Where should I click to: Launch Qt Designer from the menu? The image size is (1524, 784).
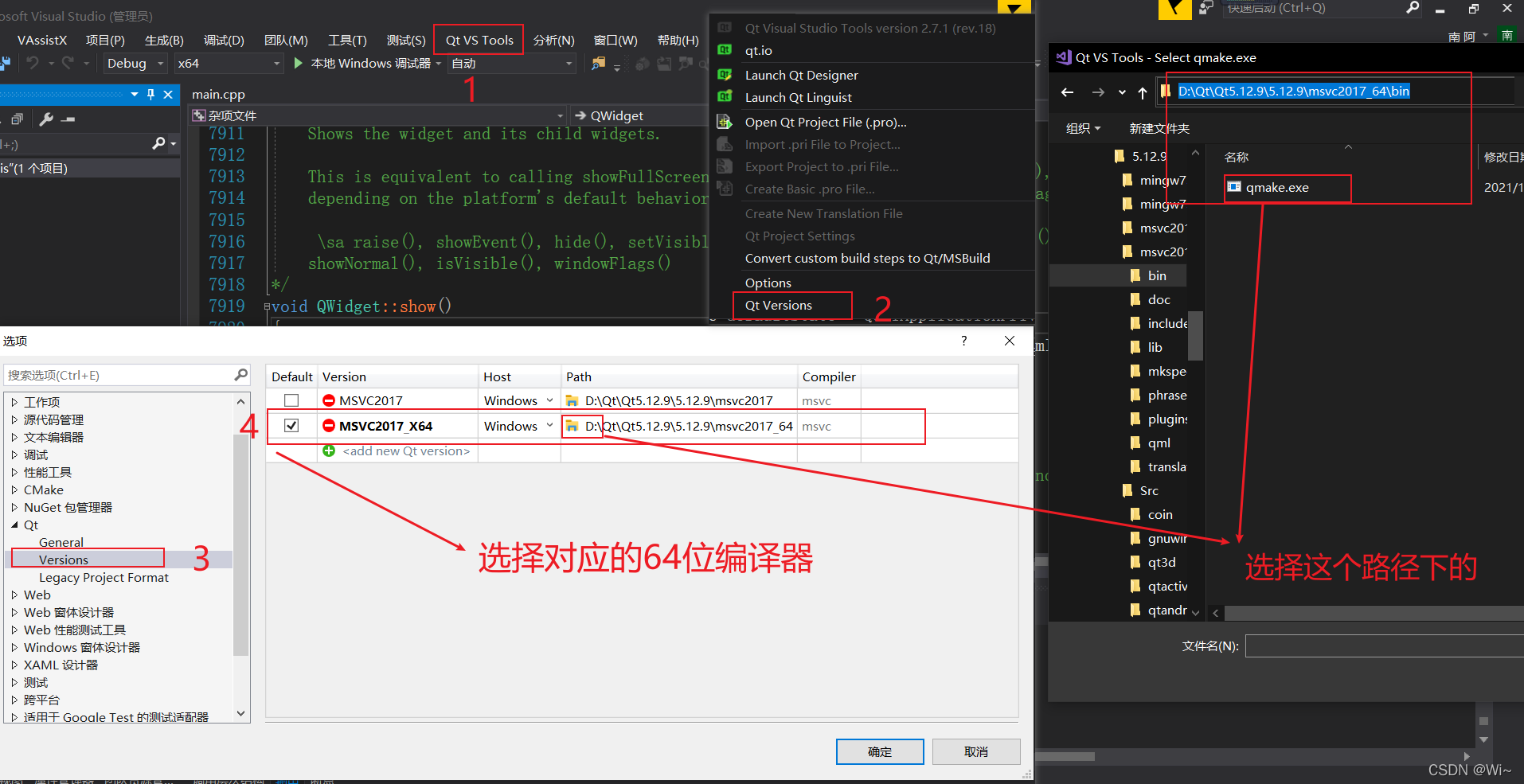click(x=801, y=75)
